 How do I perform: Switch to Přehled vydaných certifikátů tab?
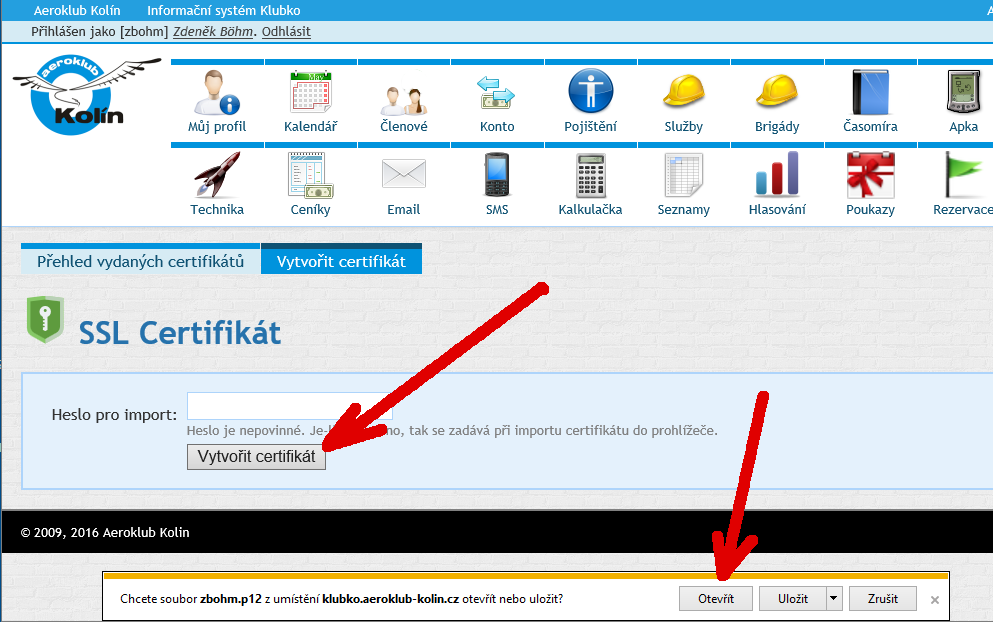click(x=140, y=261)
